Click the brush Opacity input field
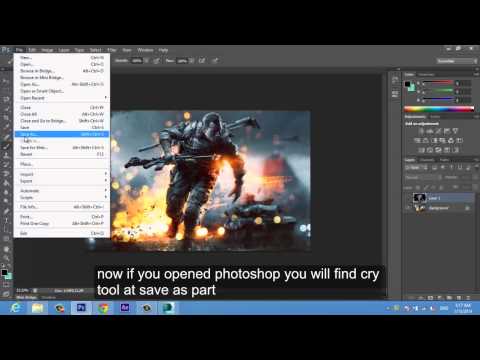 point(137,61)
